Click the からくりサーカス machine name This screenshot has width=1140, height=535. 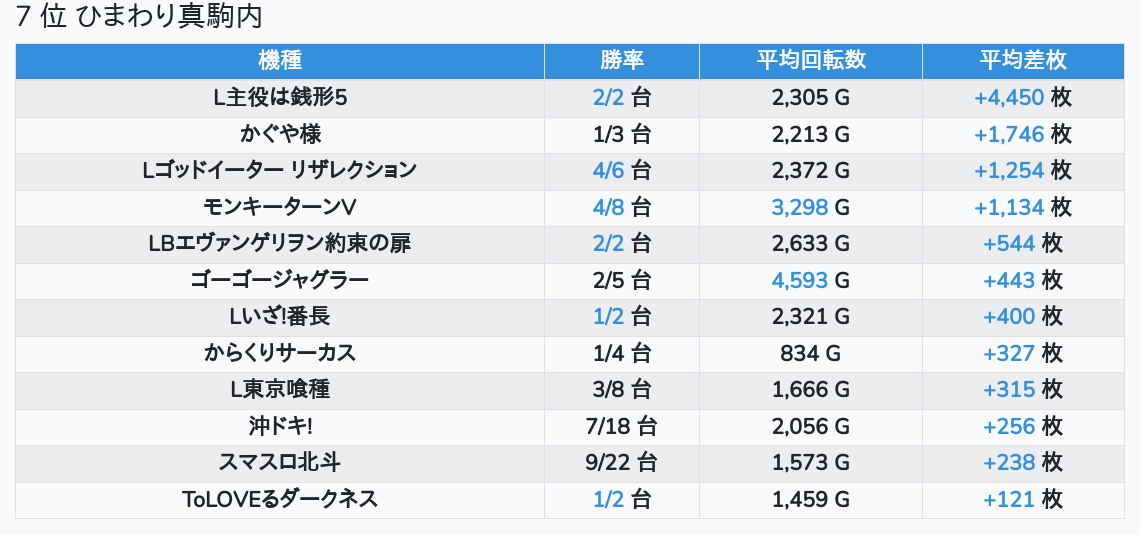click(x=280, y=353)
